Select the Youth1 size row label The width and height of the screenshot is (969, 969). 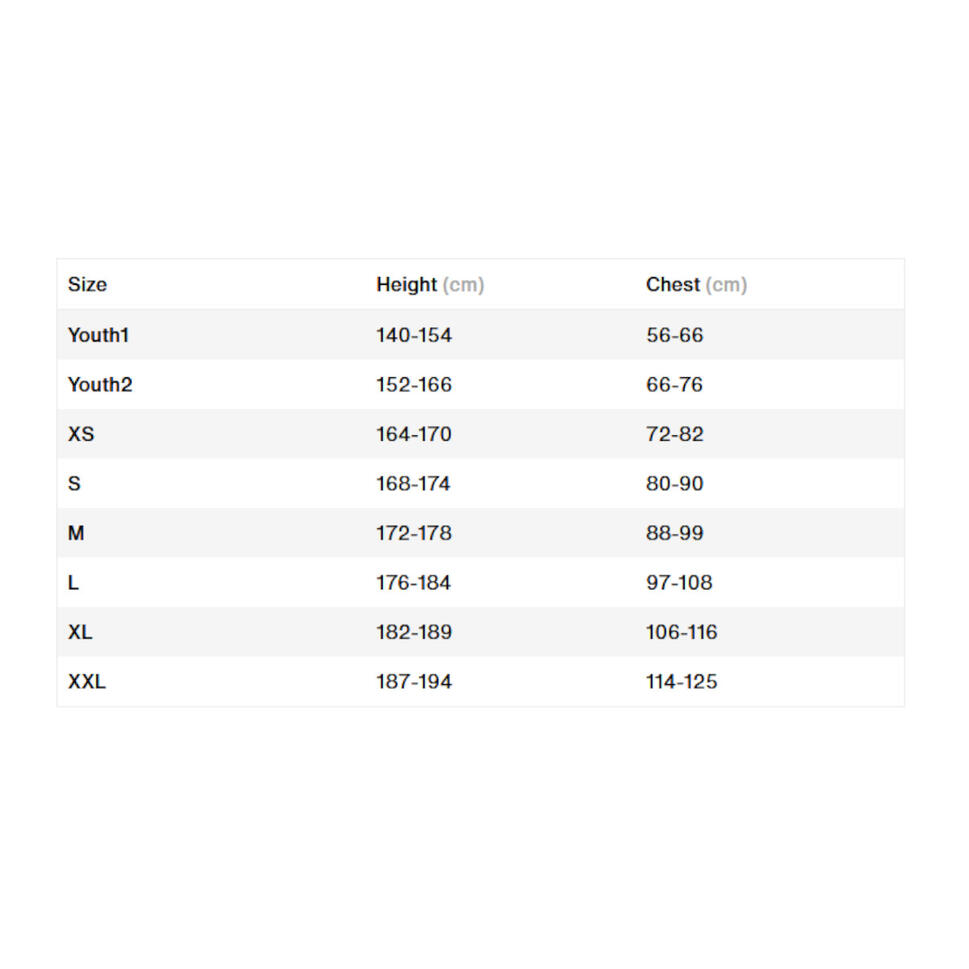click(x=98, y=335)
